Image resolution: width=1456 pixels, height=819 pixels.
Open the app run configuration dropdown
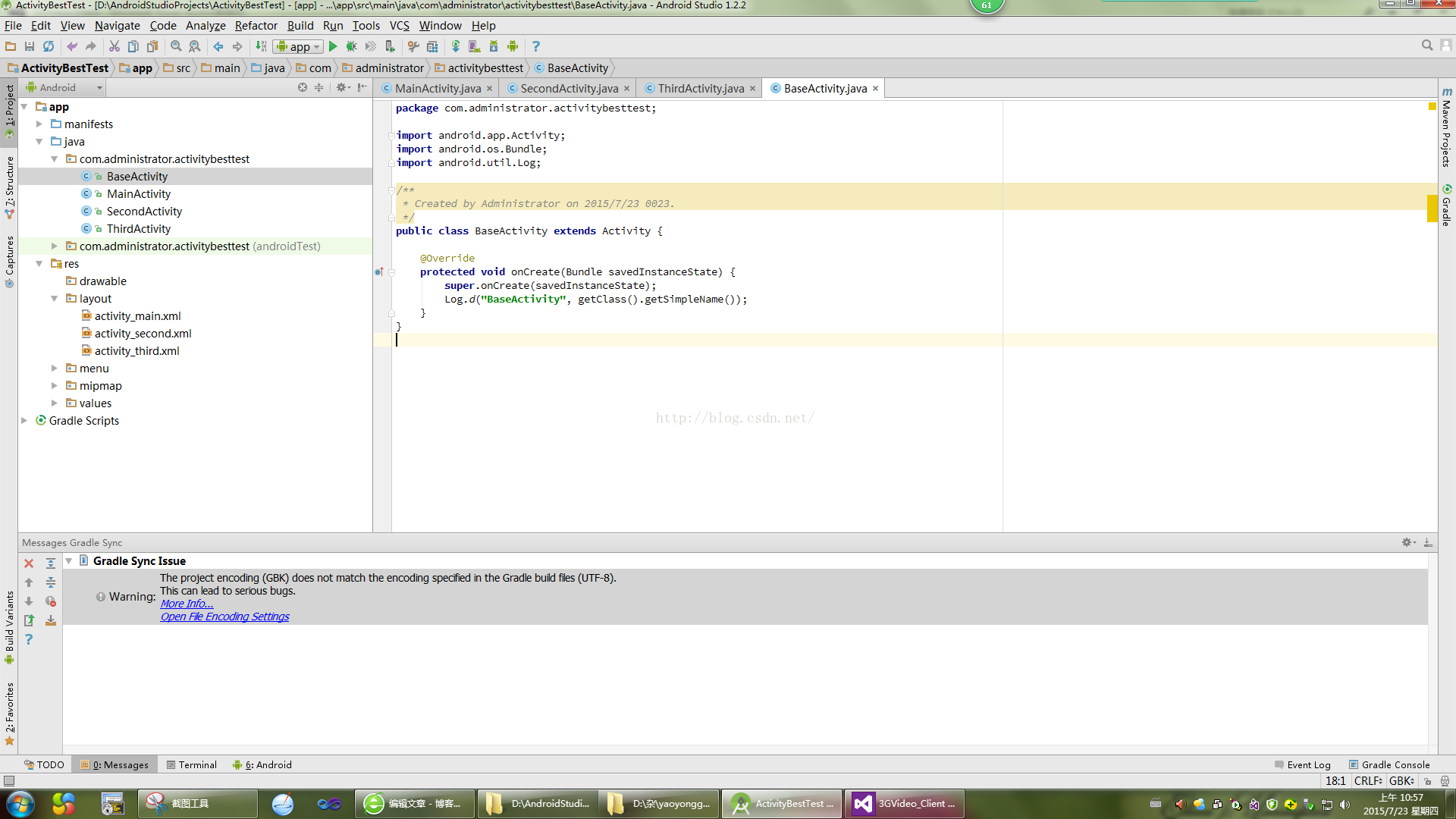[299, 46]
